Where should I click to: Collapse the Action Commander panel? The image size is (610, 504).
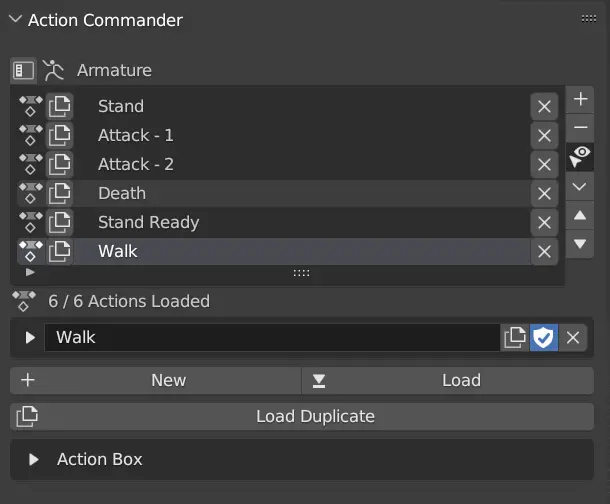(15, 20)
